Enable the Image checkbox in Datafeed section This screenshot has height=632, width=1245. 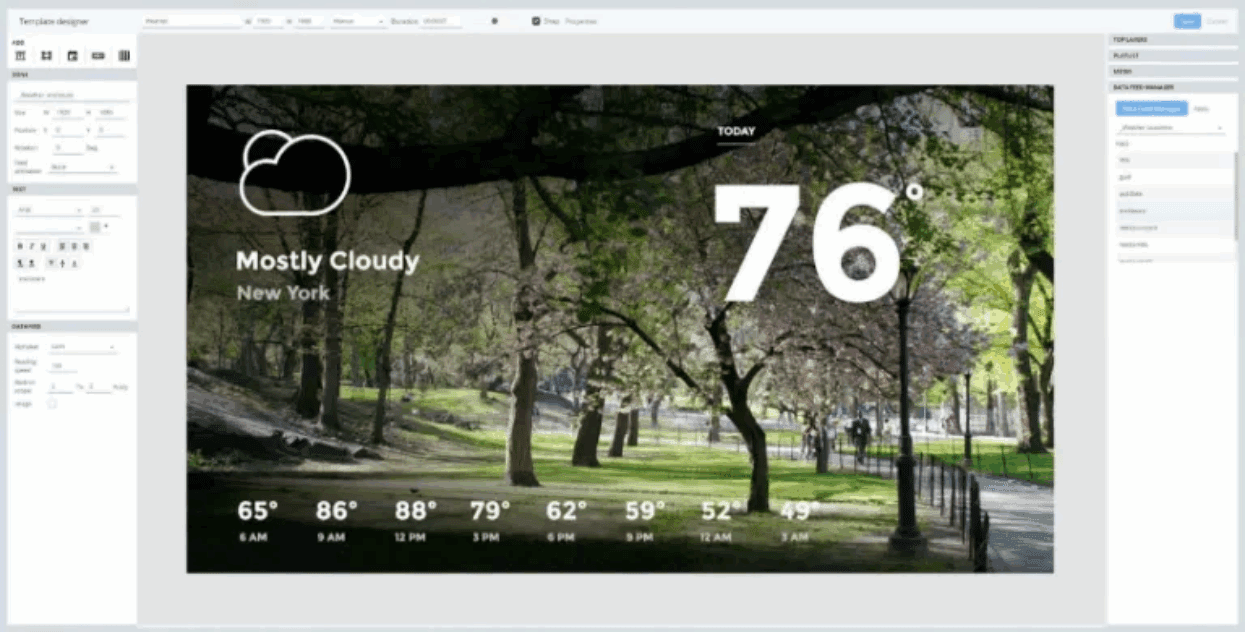53,404
